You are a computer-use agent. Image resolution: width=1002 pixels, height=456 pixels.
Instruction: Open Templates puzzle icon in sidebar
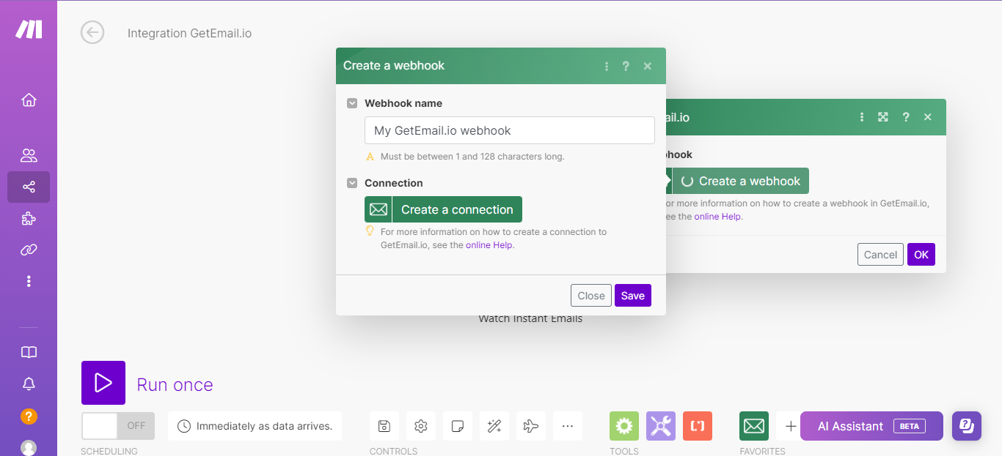coord(29,219)
